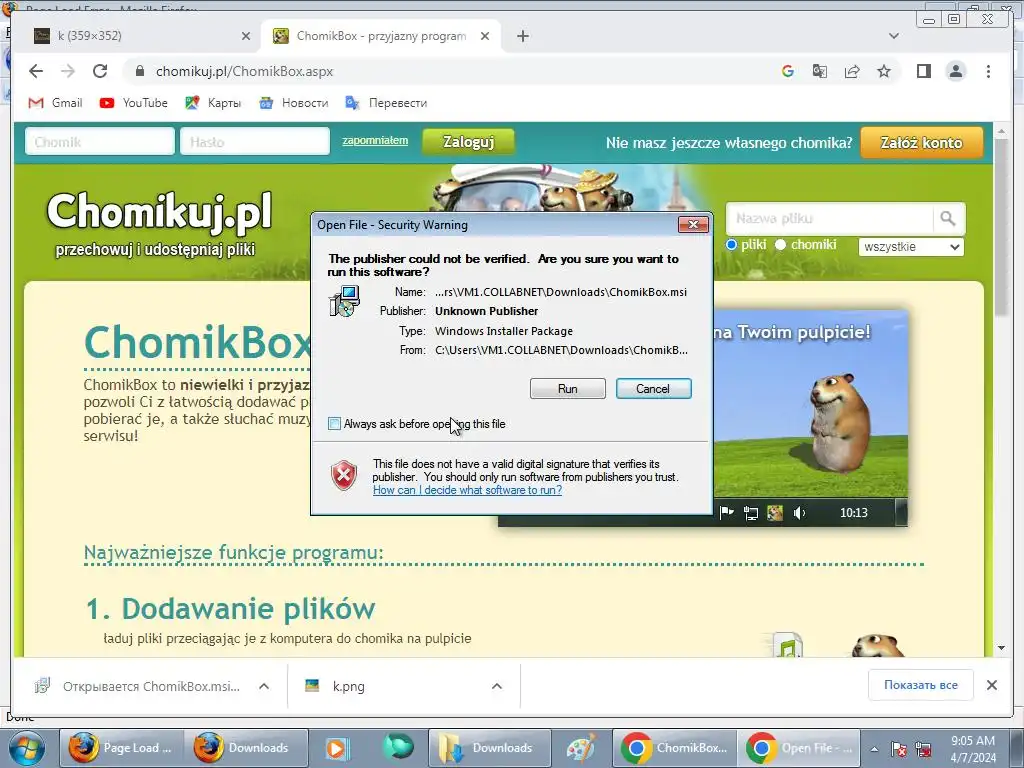Open Карты bookmark
The width and height of the screenshot is (1024, 768).
(213, 103)
